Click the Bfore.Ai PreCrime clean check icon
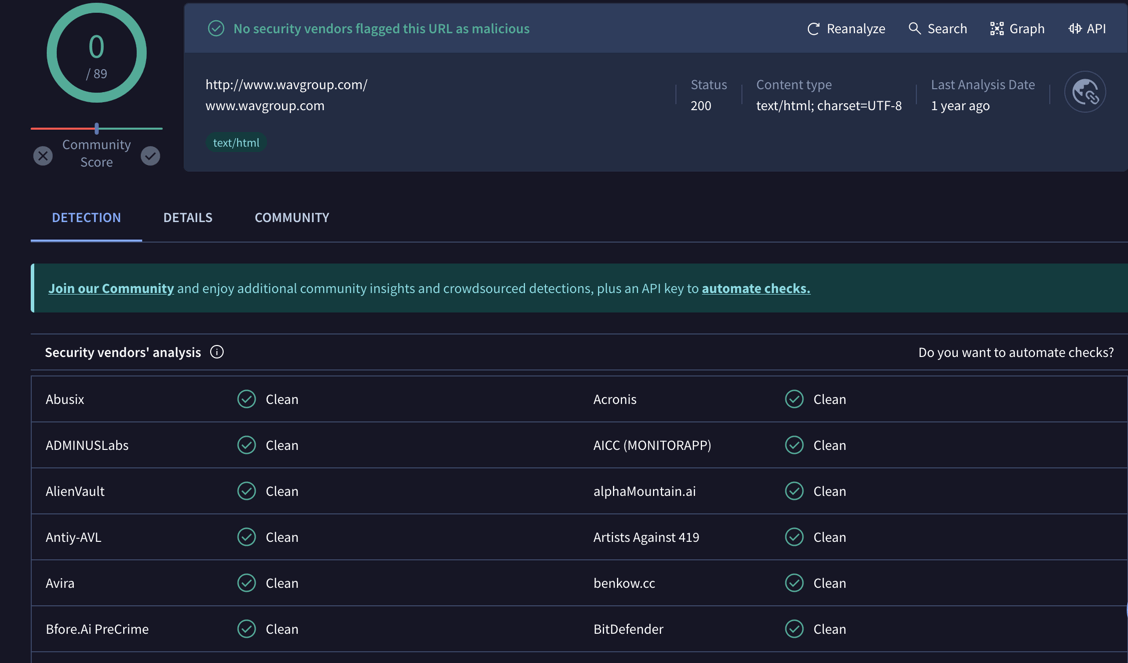 247,629
